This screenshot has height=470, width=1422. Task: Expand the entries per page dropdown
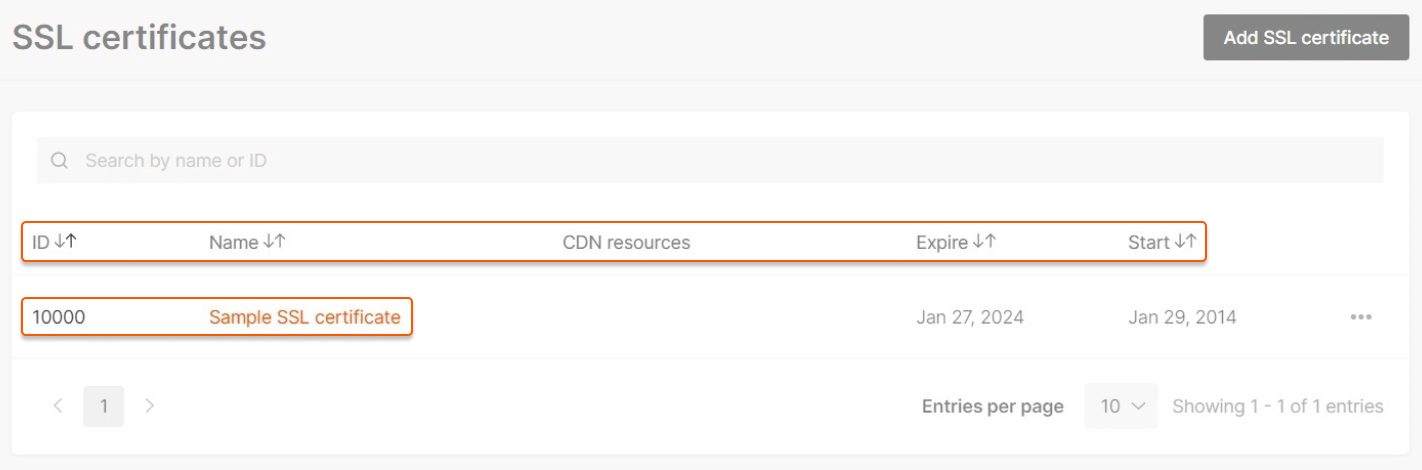point(1121,406)
